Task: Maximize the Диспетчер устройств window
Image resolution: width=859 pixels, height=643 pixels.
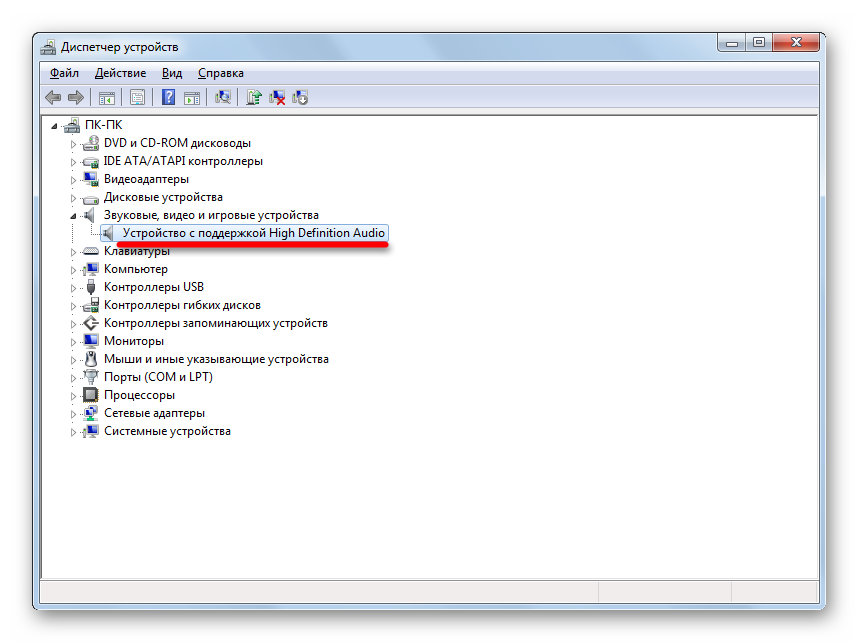Action: (x=759, y=43)
